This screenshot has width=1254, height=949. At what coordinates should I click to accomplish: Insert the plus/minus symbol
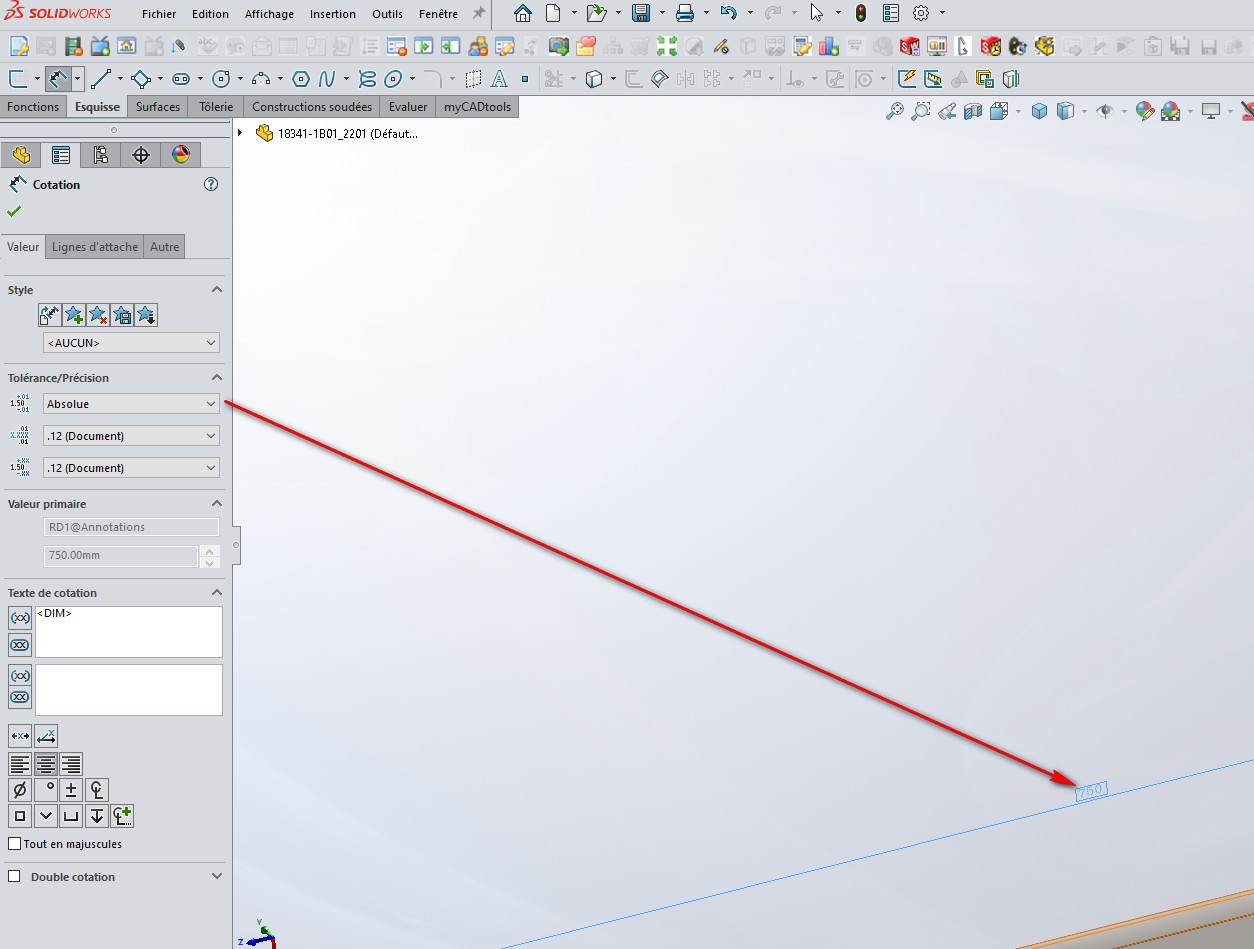[71, 790]
